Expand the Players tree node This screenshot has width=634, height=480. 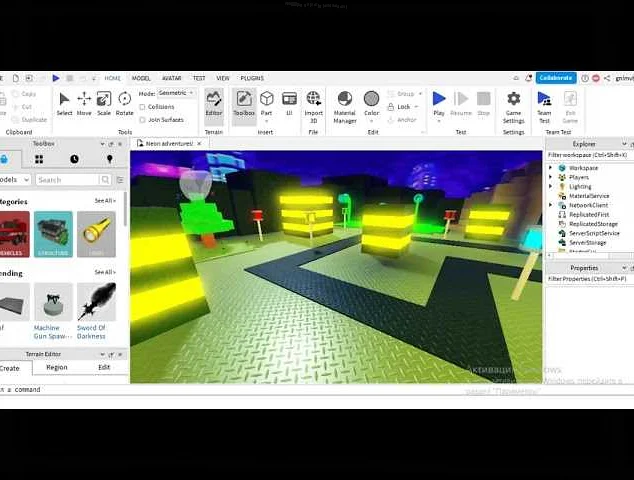pyautogui.click(x=550, y=177)
